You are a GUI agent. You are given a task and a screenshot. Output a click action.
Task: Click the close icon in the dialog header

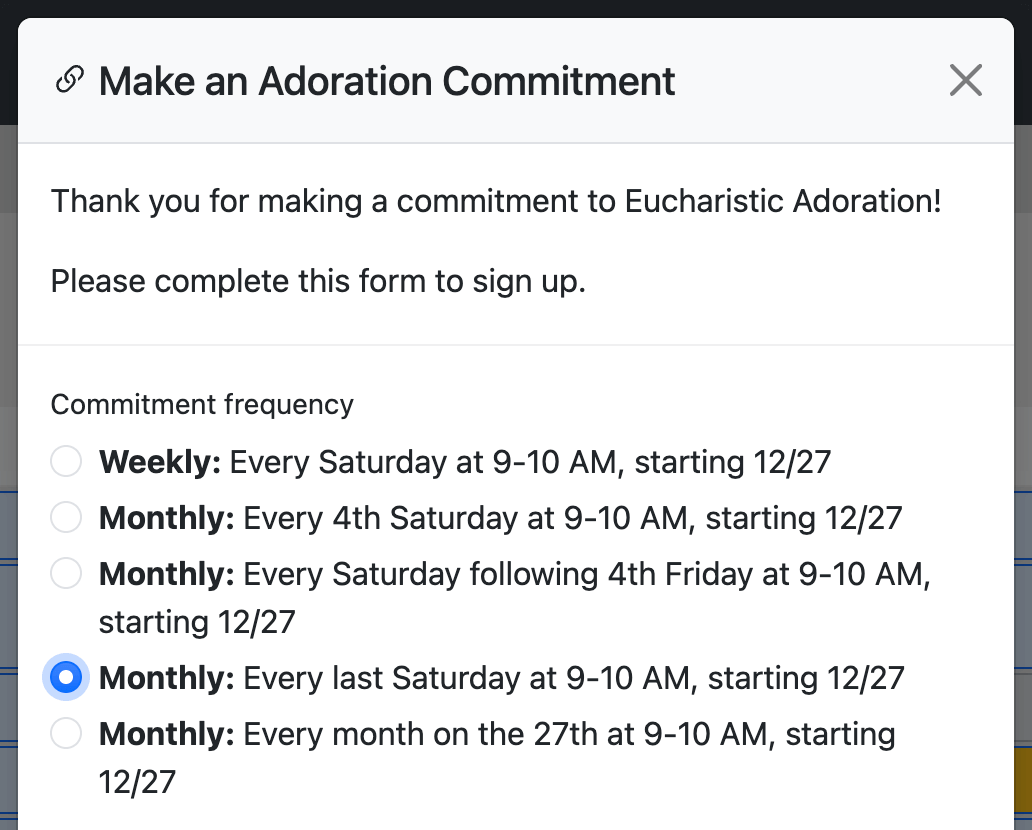[x=965, y=80]
